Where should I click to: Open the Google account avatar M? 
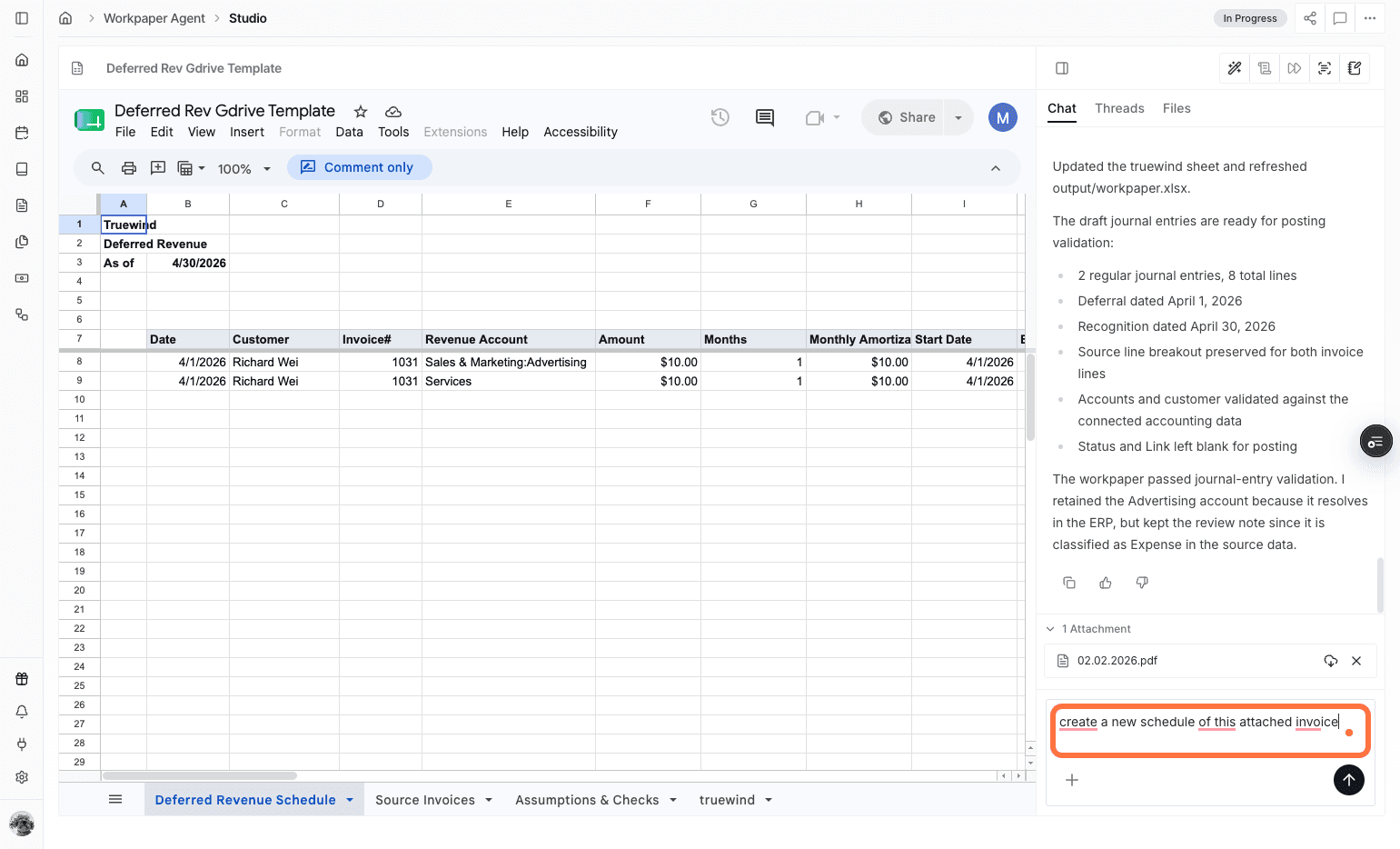[1003, 117]
